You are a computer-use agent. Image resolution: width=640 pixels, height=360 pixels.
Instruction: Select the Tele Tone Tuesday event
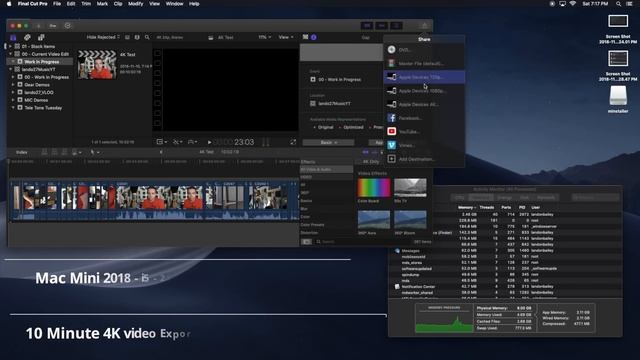pos(43,108)
